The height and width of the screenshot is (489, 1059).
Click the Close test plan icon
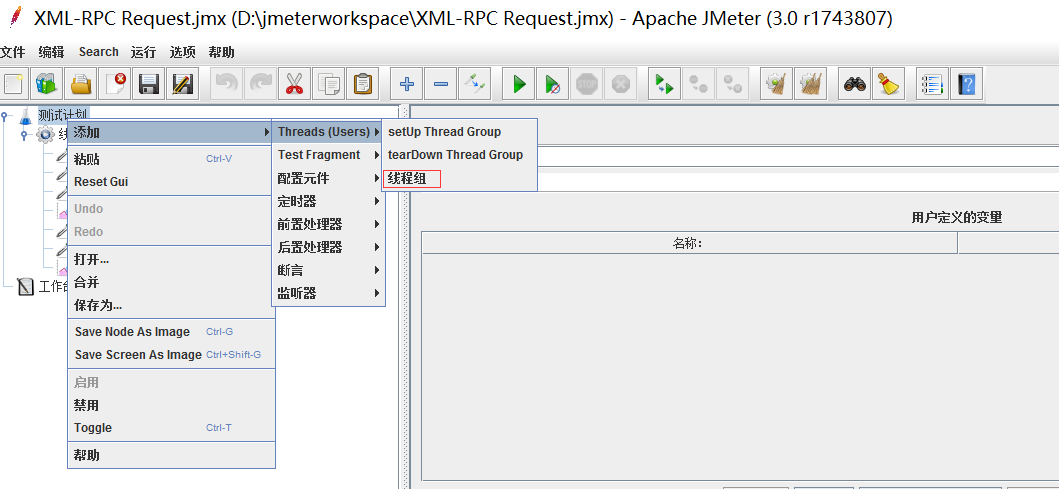click(115, 84)
